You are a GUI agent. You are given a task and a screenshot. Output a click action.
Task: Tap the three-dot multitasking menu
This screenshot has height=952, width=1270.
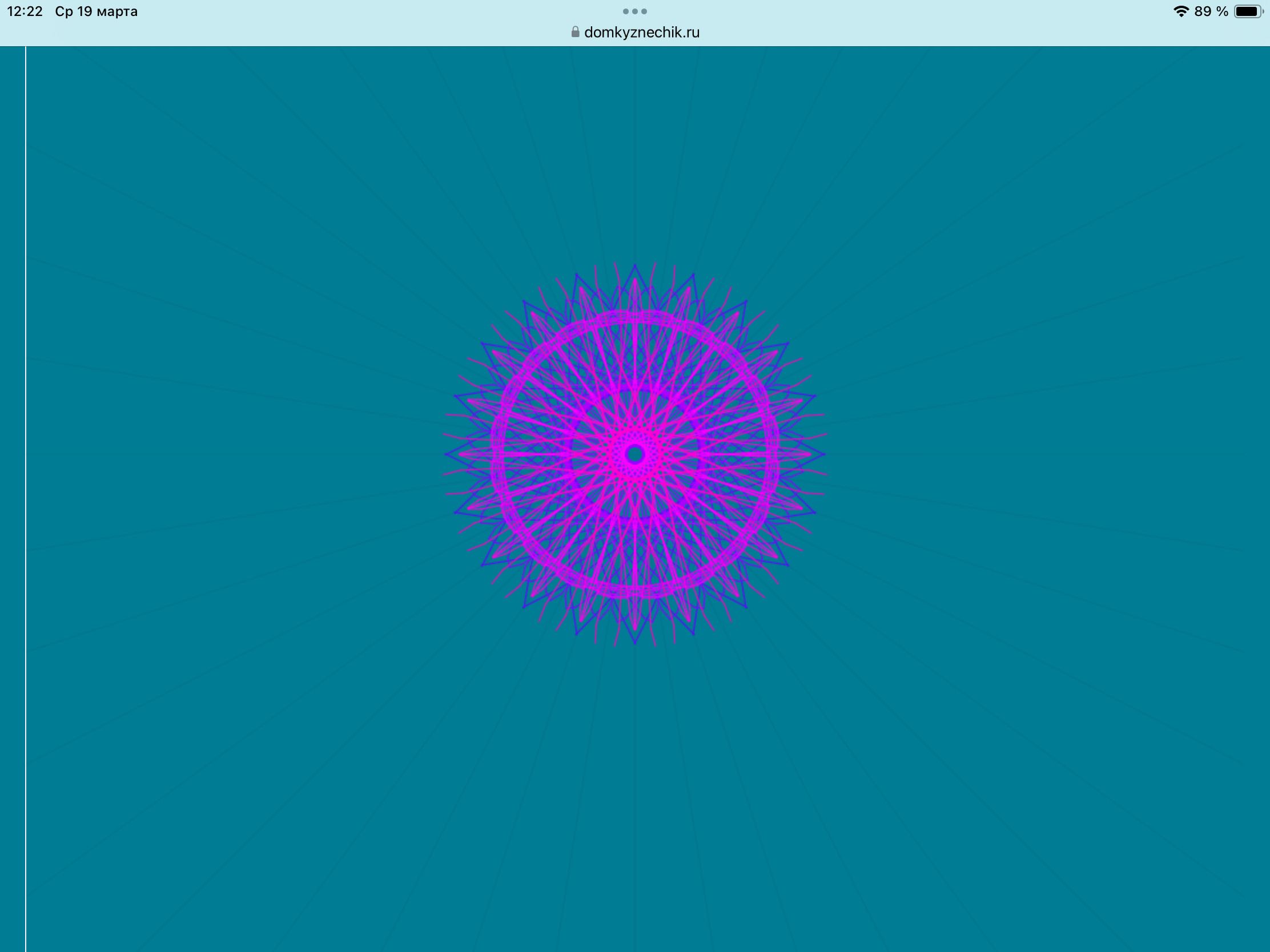click(635, 11)
